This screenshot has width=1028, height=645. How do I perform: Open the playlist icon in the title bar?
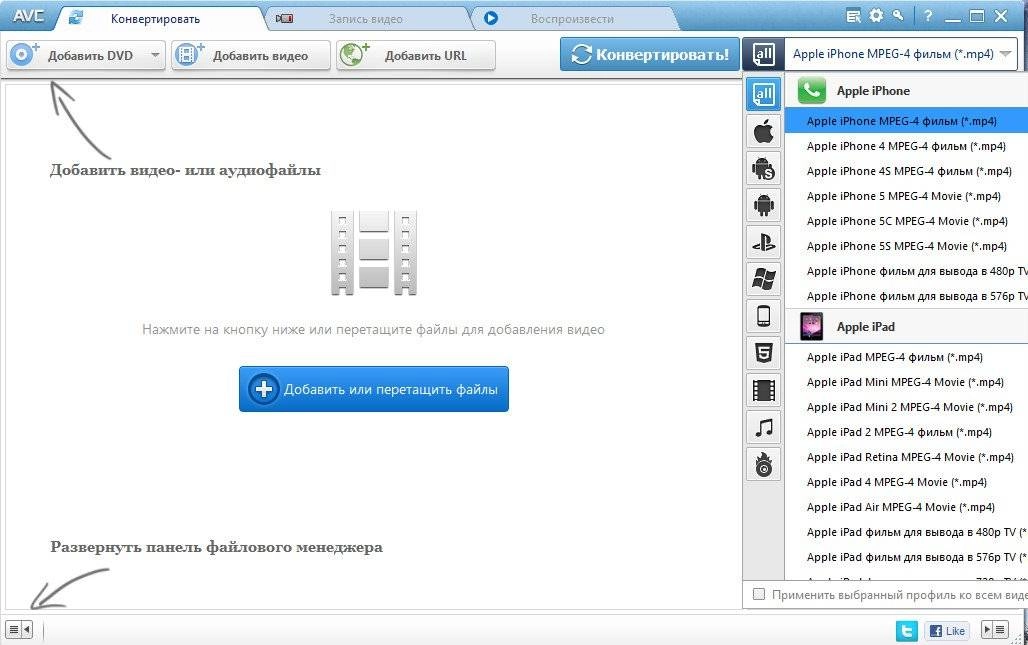pos(853,16)
